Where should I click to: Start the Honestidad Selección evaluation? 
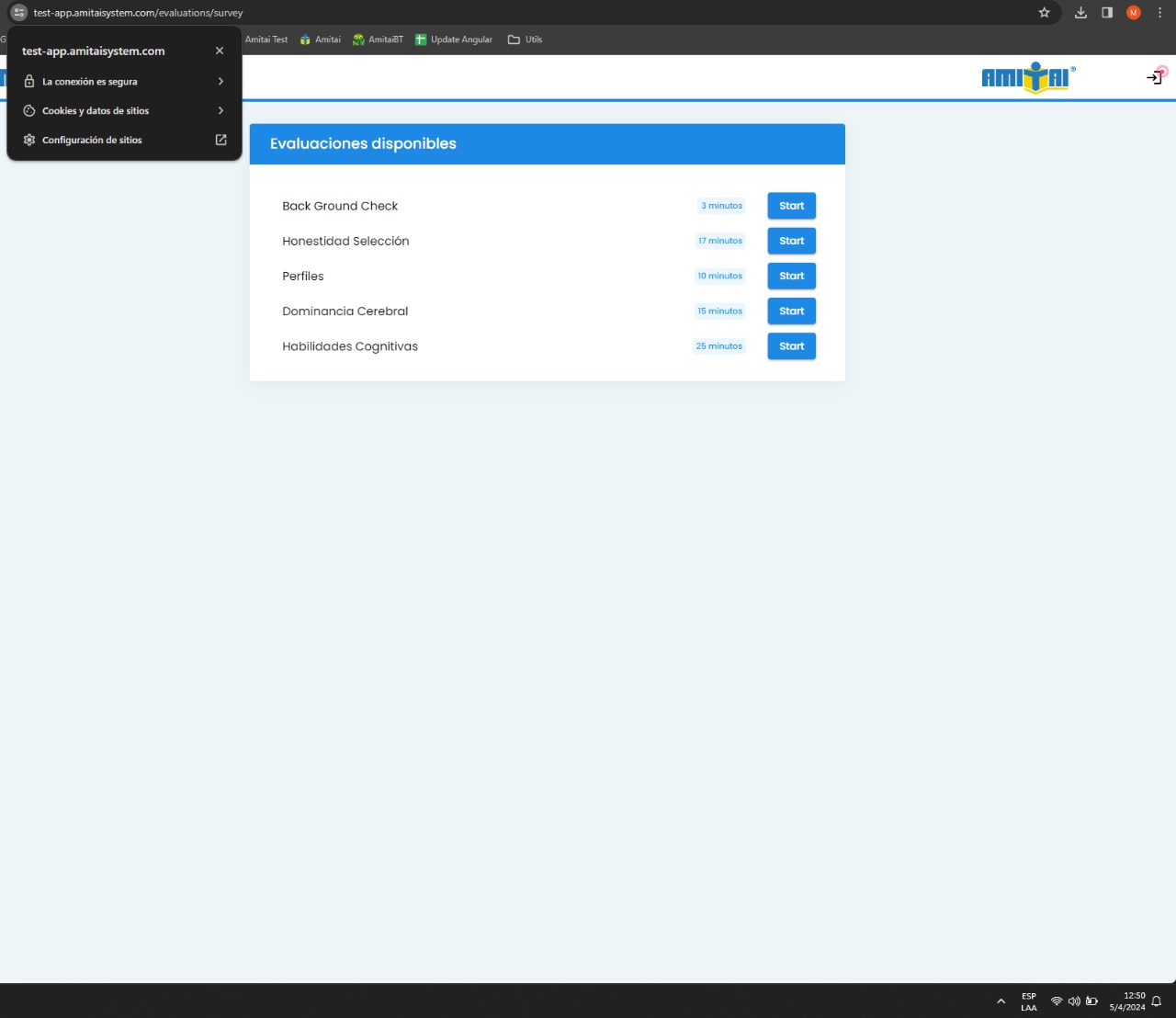(791, 241)
